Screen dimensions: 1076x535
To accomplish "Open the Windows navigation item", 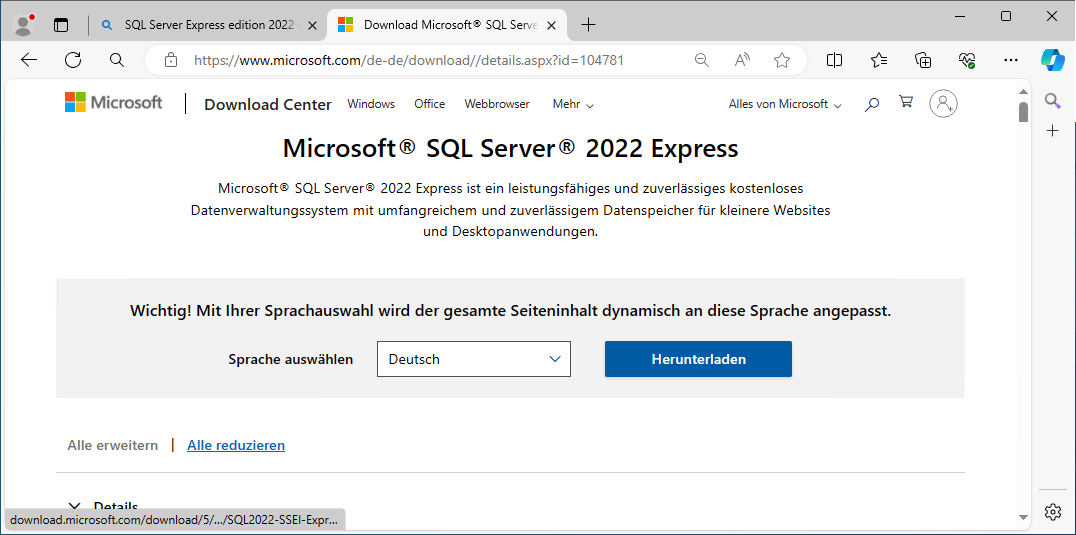I will (x=371, y=104).
